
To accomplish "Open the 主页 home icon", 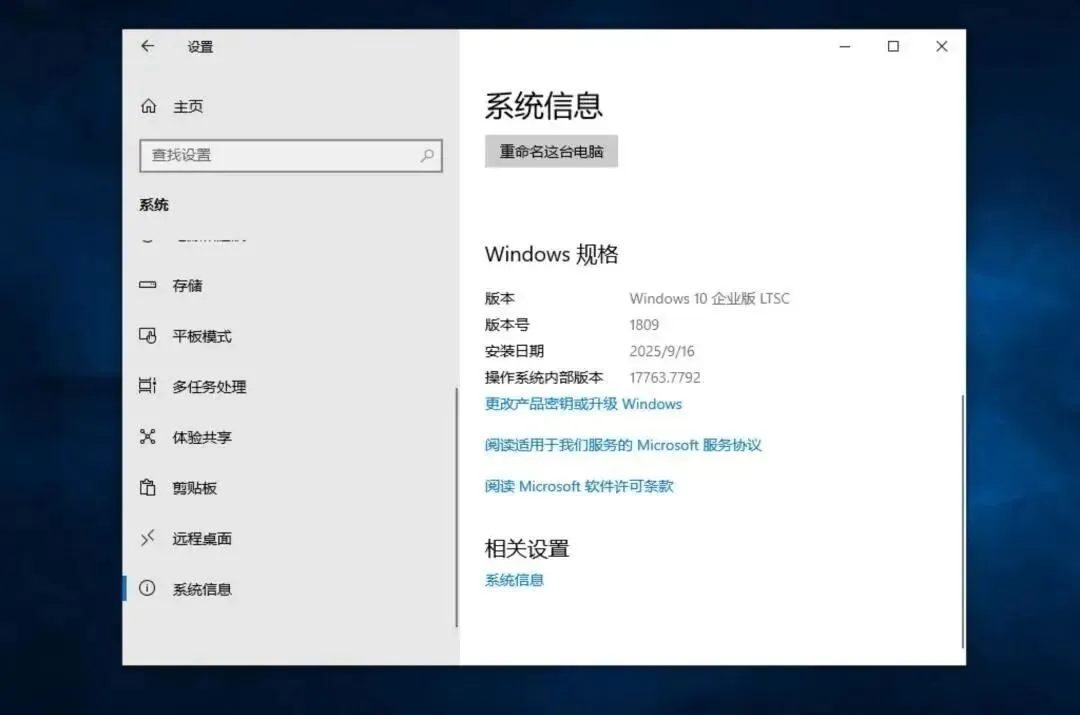I will (148, 106).
